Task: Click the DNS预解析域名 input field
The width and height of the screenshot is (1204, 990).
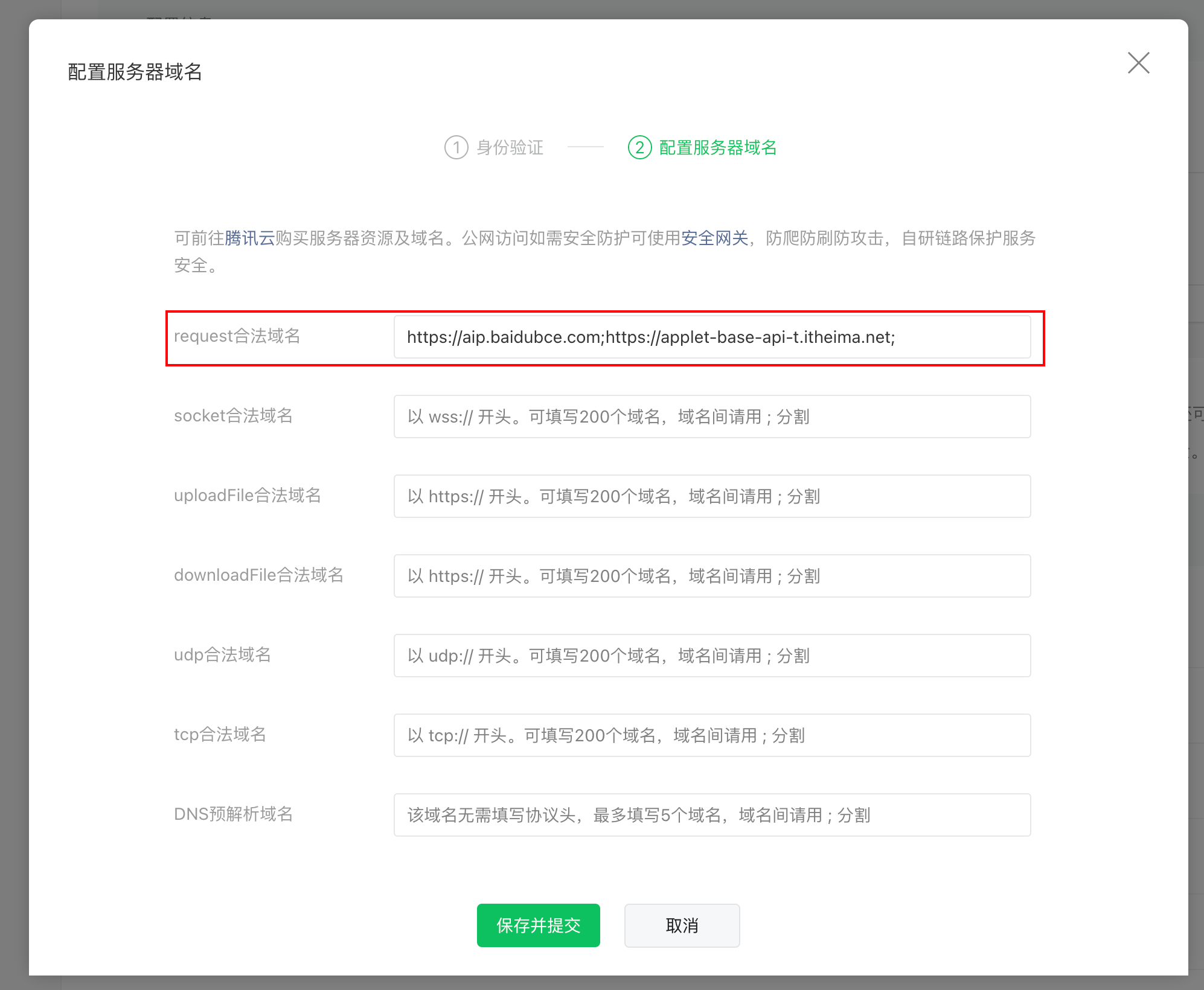Action: [x=711, y=815]
